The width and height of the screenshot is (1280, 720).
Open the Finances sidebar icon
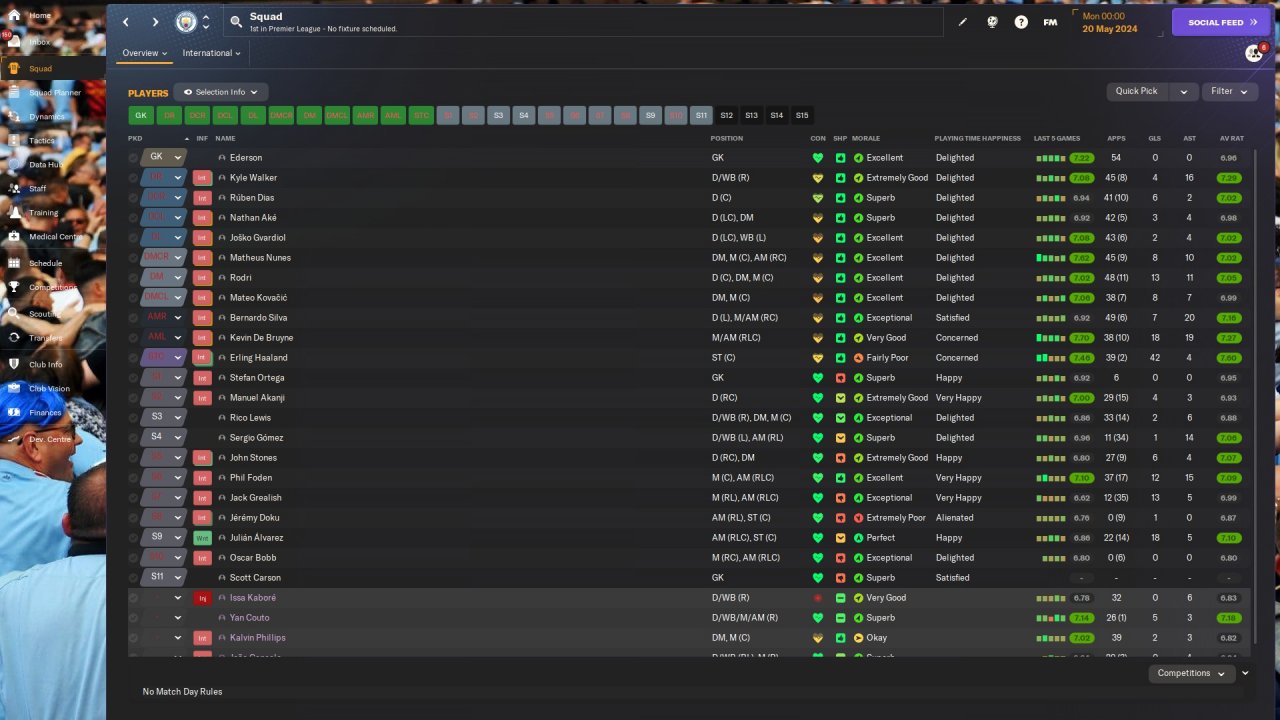pos(15,412)
